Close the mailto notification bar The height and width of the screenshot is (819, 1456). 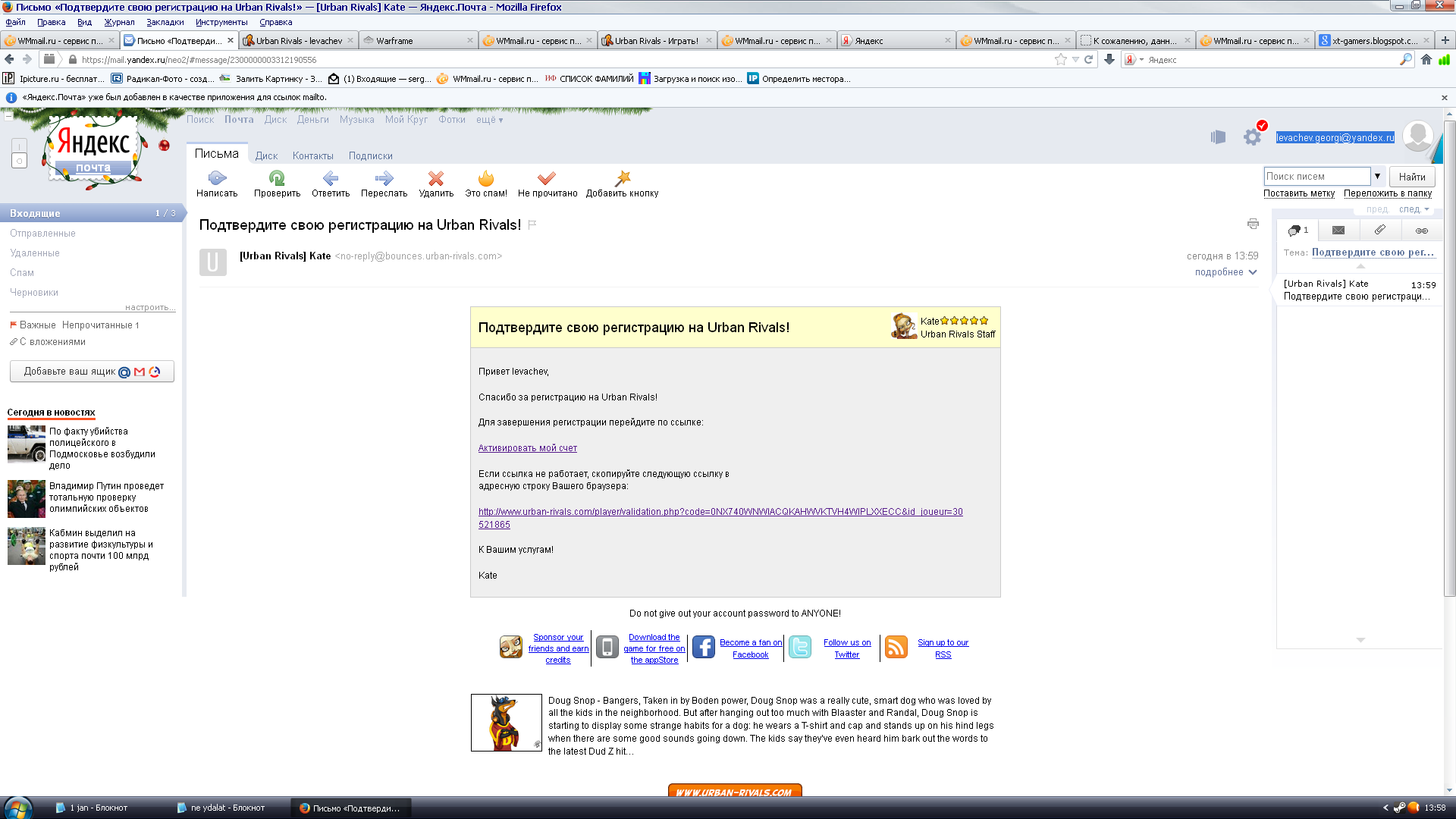(1444, 98)
